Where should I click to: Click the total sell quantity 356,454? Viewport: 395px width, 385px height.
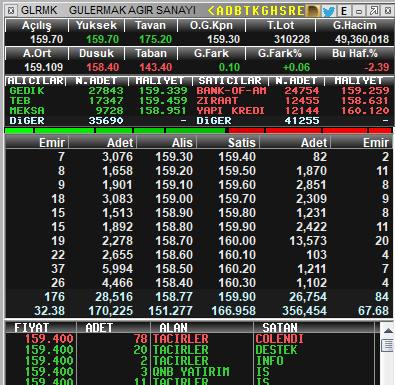[x=304, y=311]
